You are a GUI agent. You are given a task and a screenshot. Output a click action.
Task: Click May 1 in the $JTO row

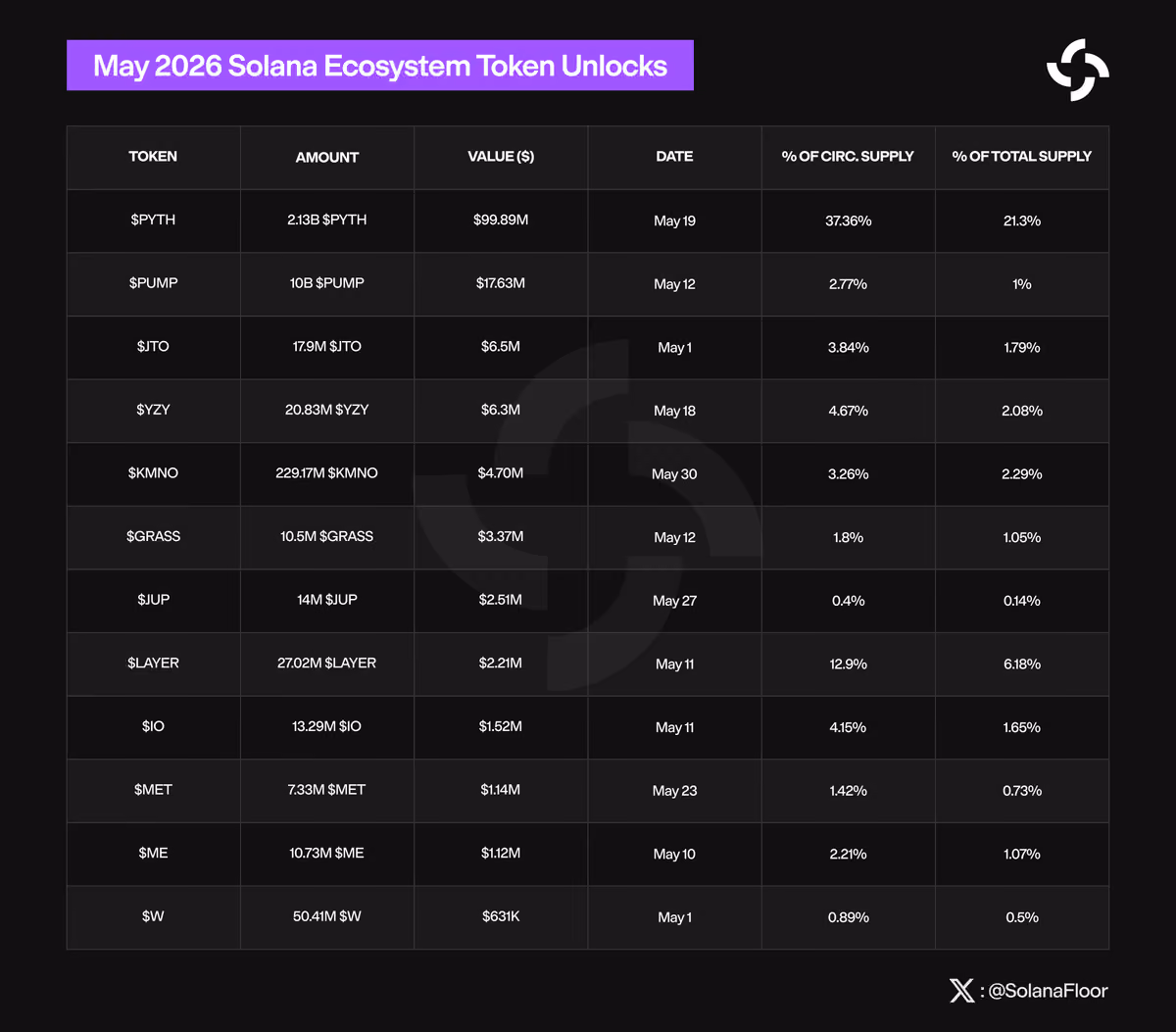(674, 347)
